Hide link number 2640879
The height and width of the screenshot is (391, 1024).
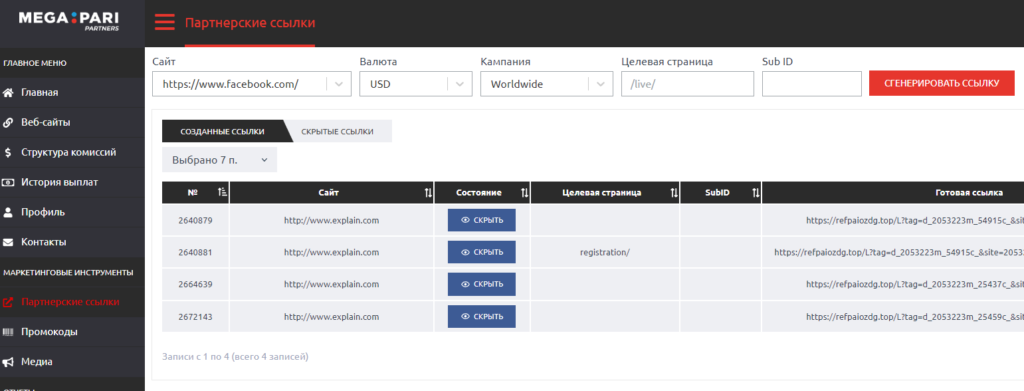click(481, 220)
